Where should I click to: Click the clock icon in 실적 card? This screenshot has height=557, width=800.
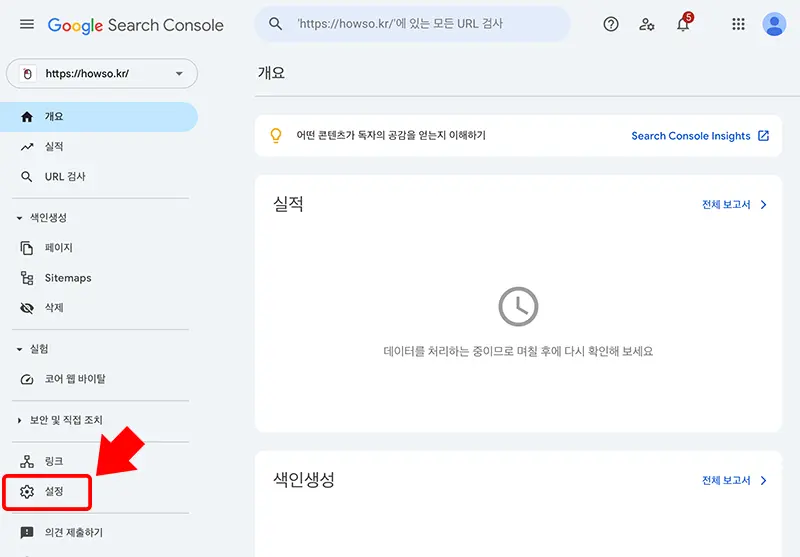518,307
